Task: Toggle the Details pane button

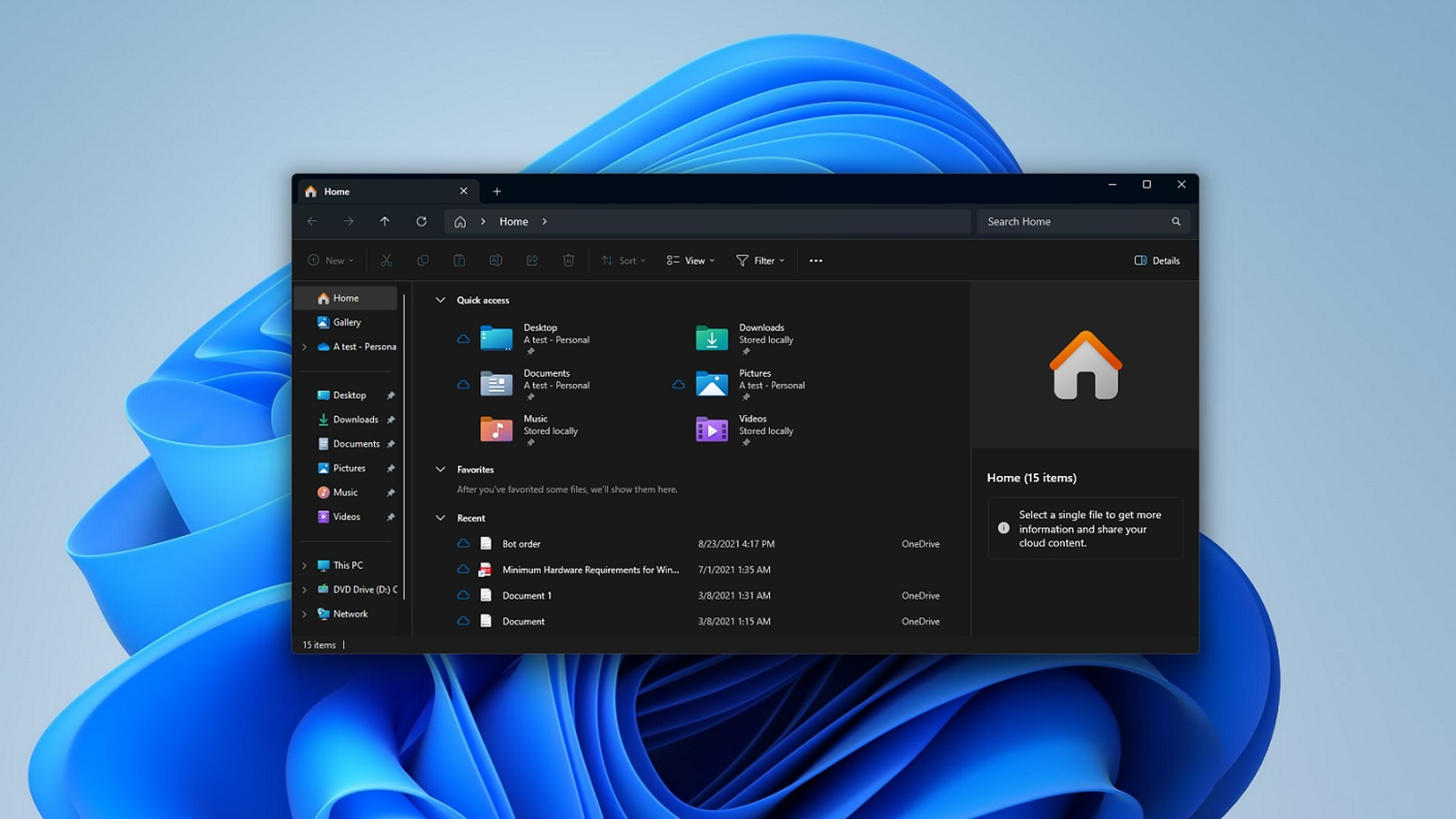Action: pos(1157,260)
